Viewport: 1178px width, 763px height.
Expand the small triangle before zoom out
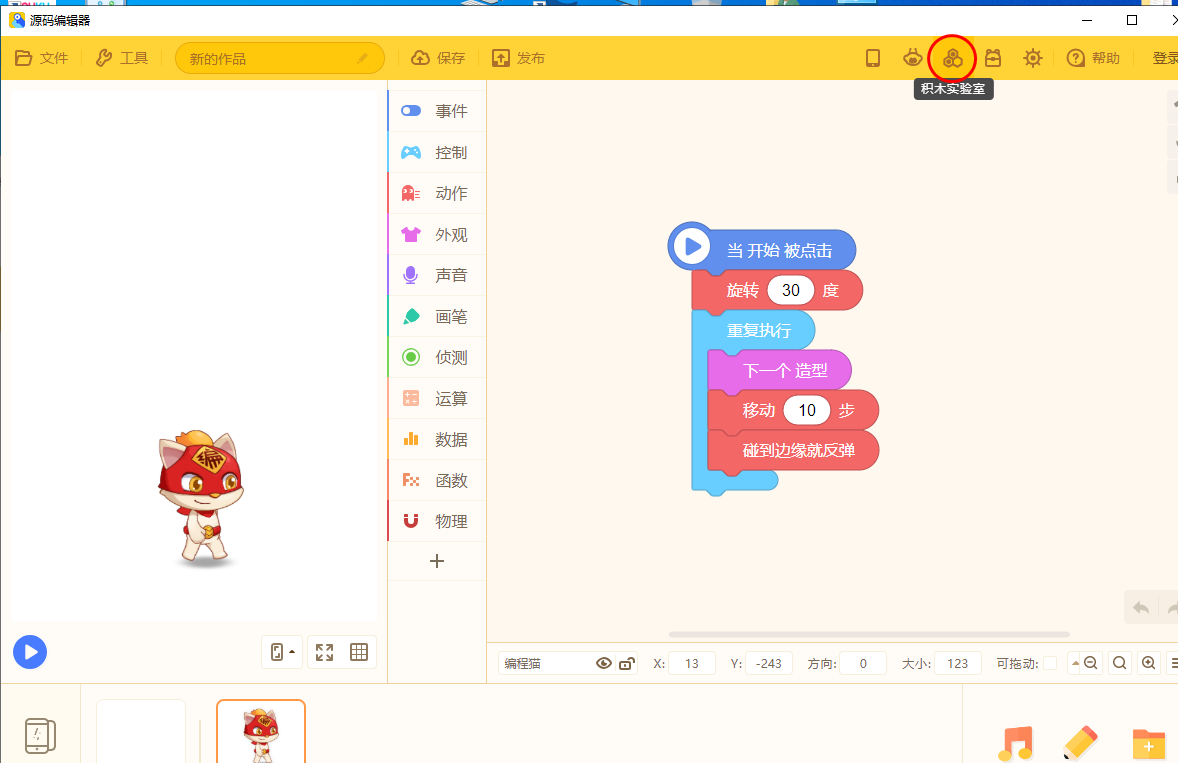click(1075, 663)
